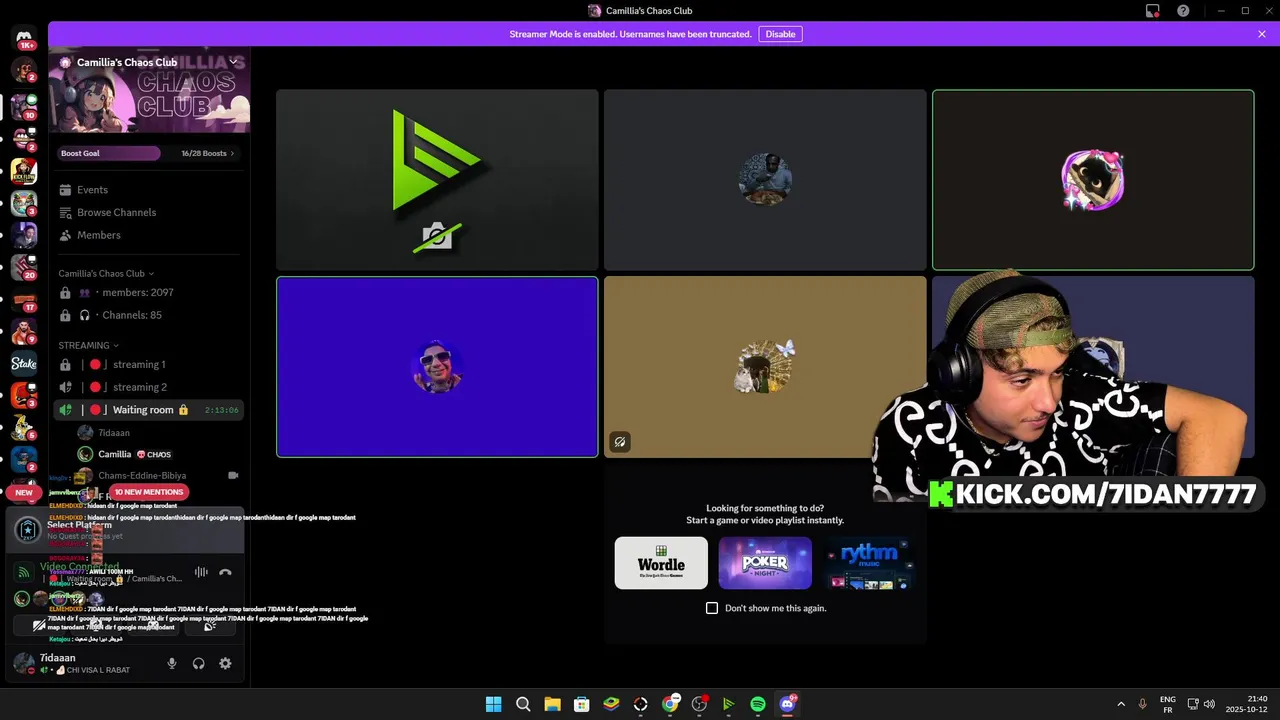Toggle camera in voice controls

point(39,626)
